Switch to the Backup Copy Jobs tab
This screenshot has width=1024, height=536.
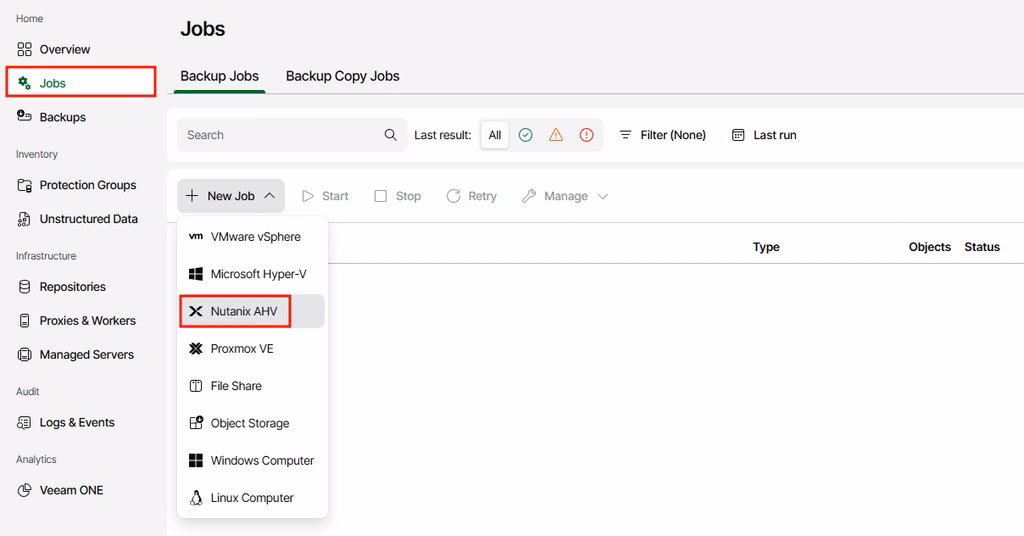coord(342,76)
